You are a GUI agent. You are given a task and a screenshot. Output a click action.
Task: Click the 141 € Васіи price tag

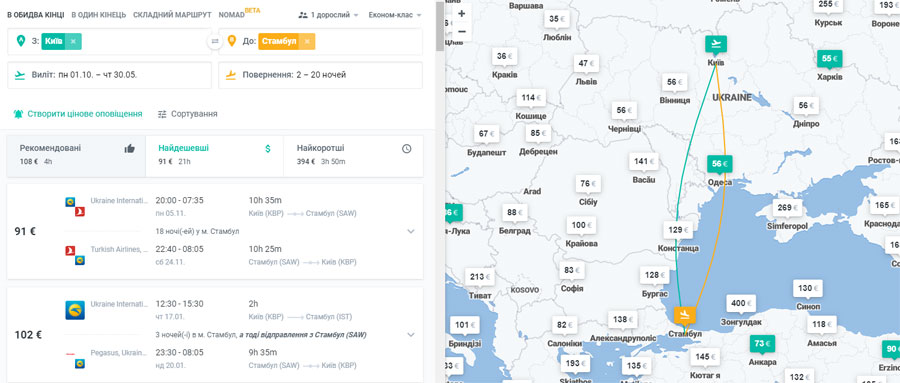point(643,162)
